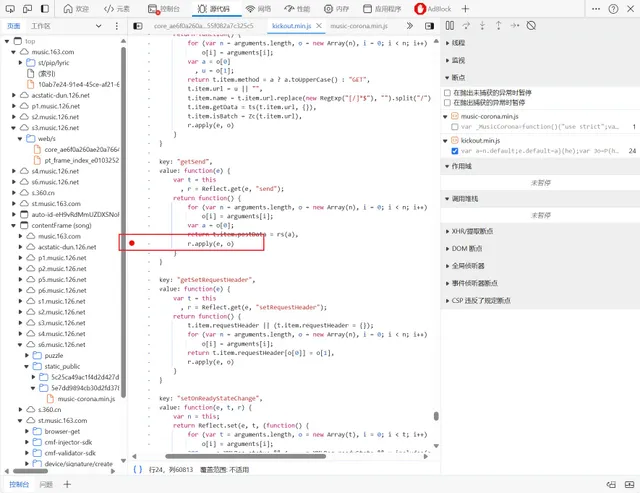Viewport: 640px width, 493px height.
Task: Open the 内存 (Memory) tab
Action: click(337, 9)
